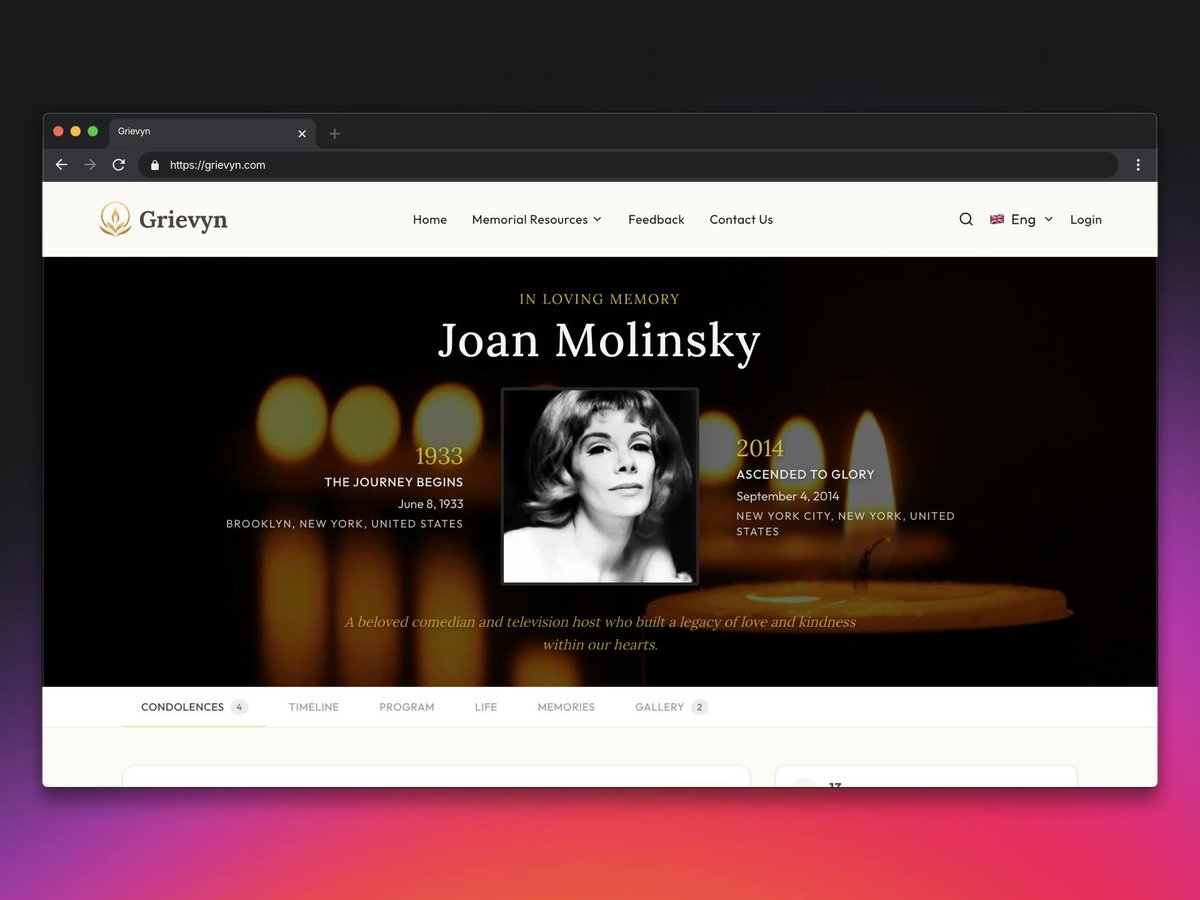Viewport: 1200px width, 900px height.
Task: Click the browser back arrow
Action: pos(62,165)
